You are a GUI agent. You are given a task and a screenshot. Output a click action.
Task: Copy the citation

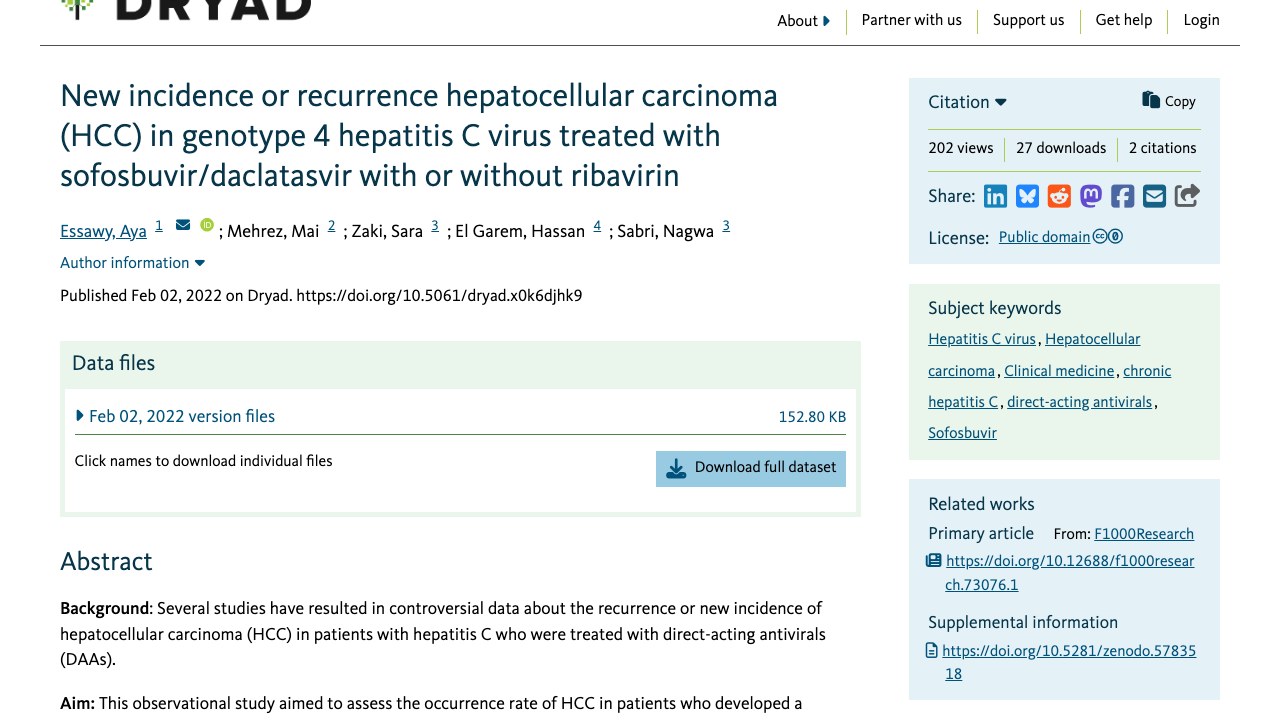tap(1169, 101)
